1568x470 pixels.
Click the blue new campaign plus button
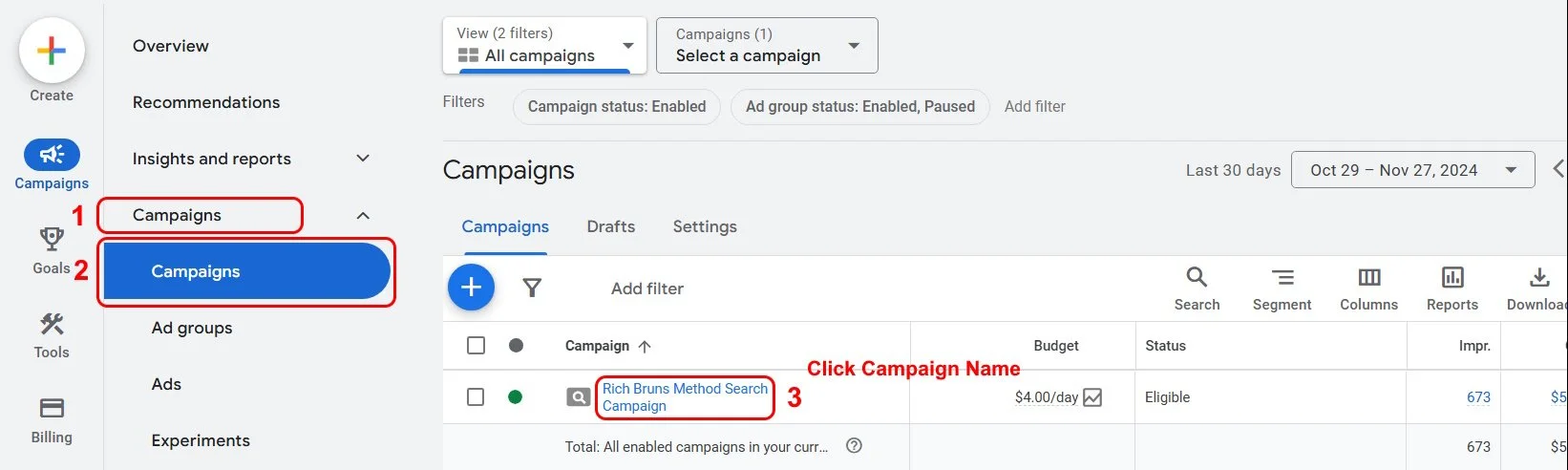click(x=471, y=288)
